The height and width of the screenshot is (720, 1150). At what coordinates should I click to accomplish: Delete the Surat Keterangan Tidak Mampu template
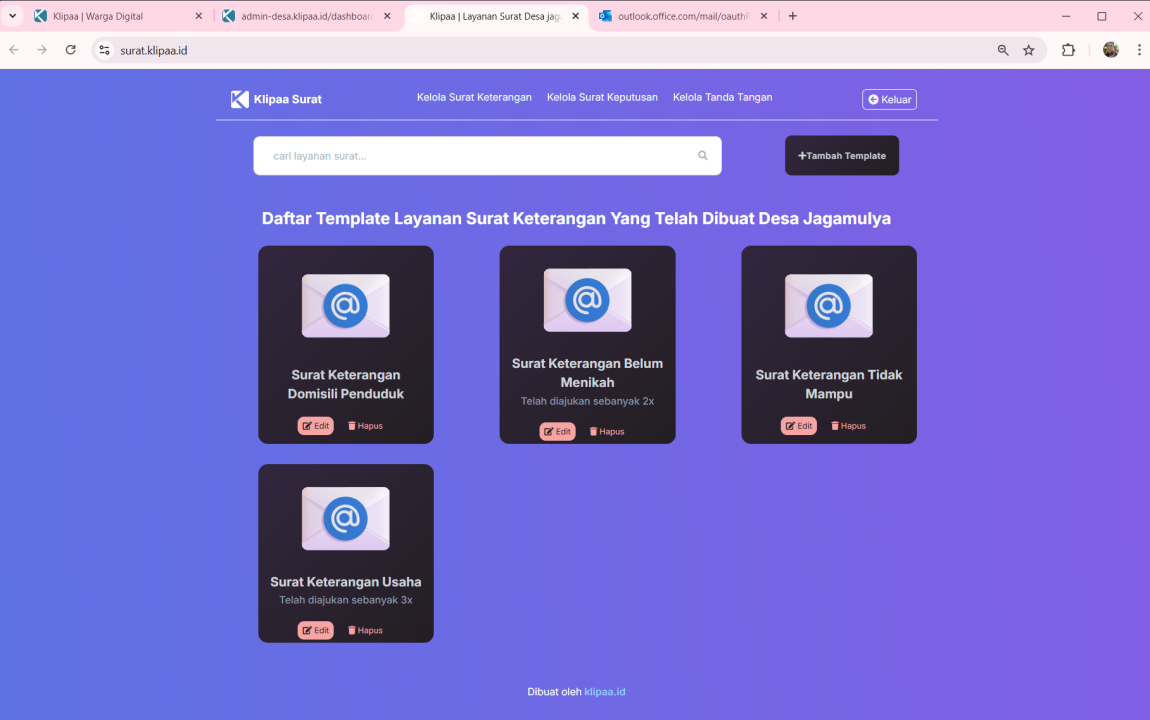click(x=848, y=426)
